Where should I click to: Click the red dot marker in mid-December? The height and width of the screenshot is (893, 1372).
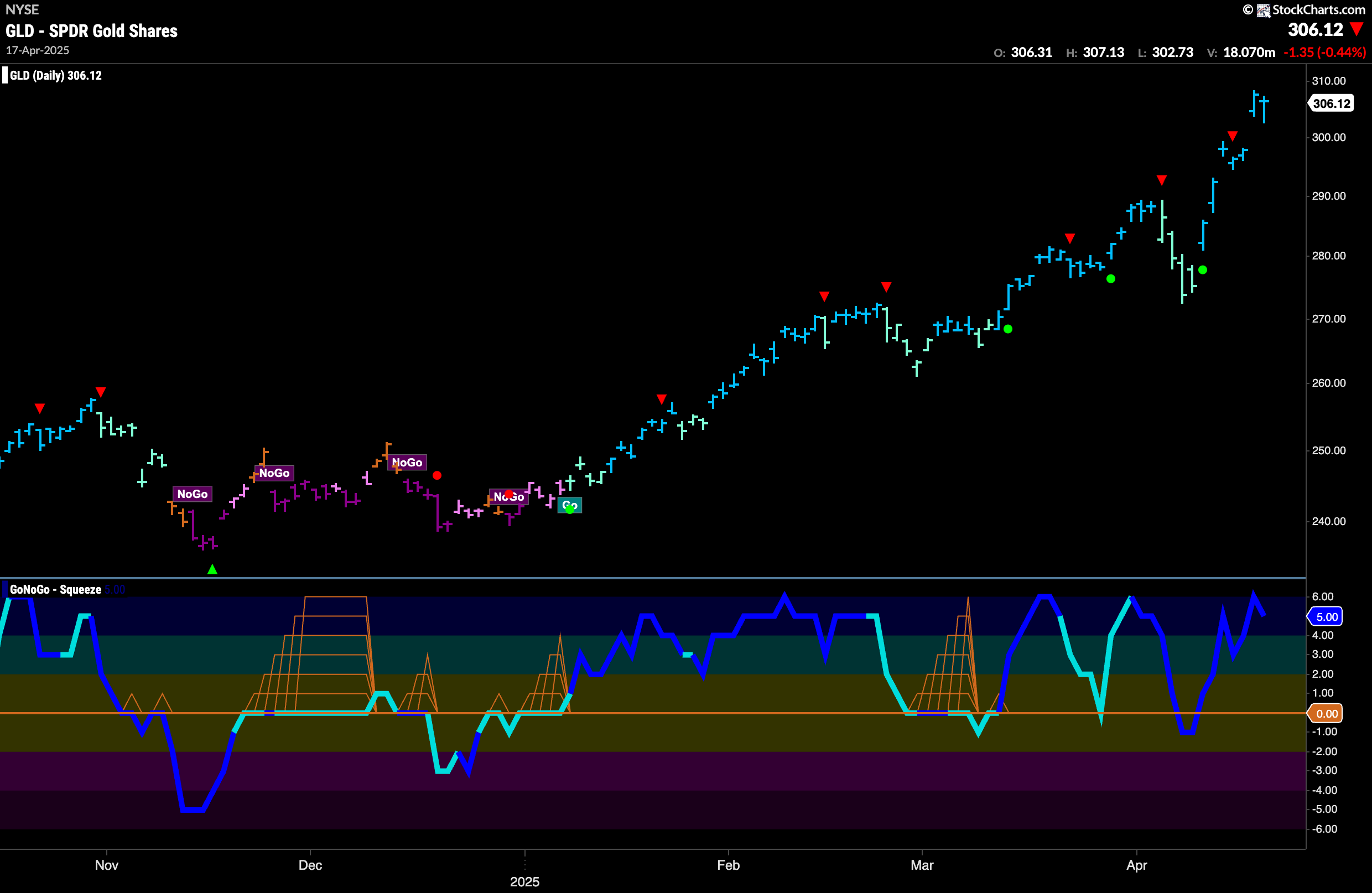pyautogui.click(x=437, y=476)
